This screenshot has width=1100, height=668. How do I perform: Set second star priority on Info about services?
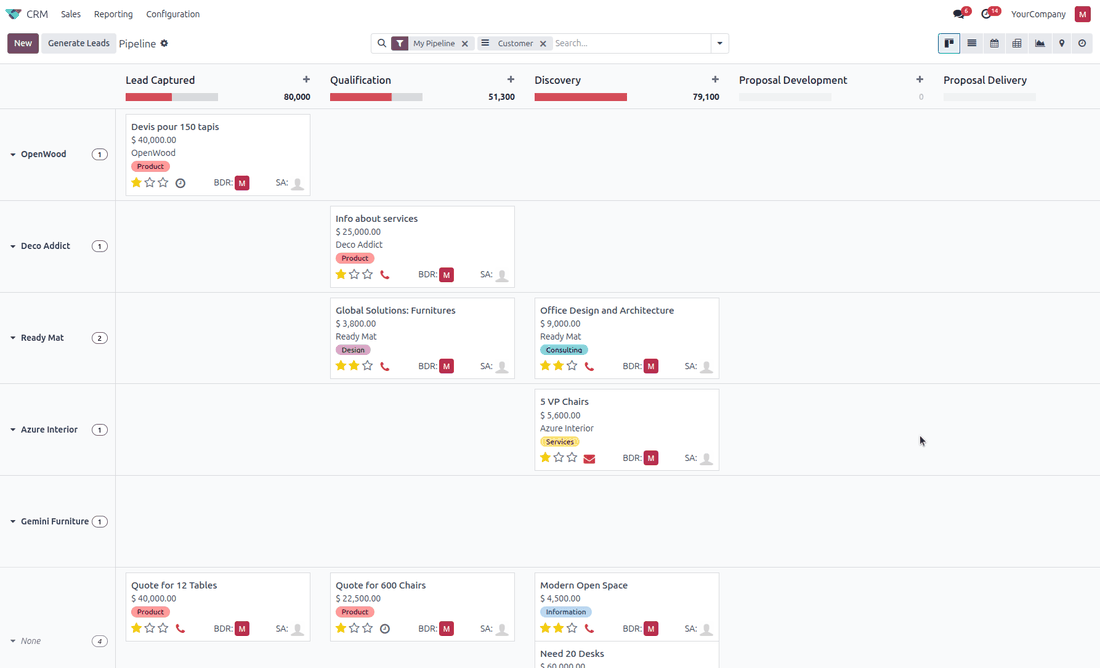pyautogui.click(x=354, y=274)
